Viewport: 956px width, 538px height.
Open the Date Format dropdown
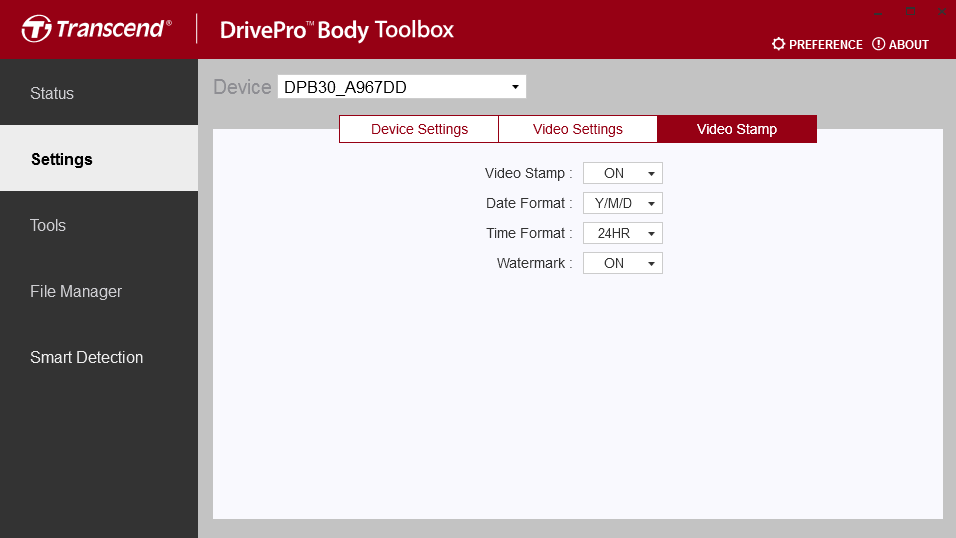622,203
